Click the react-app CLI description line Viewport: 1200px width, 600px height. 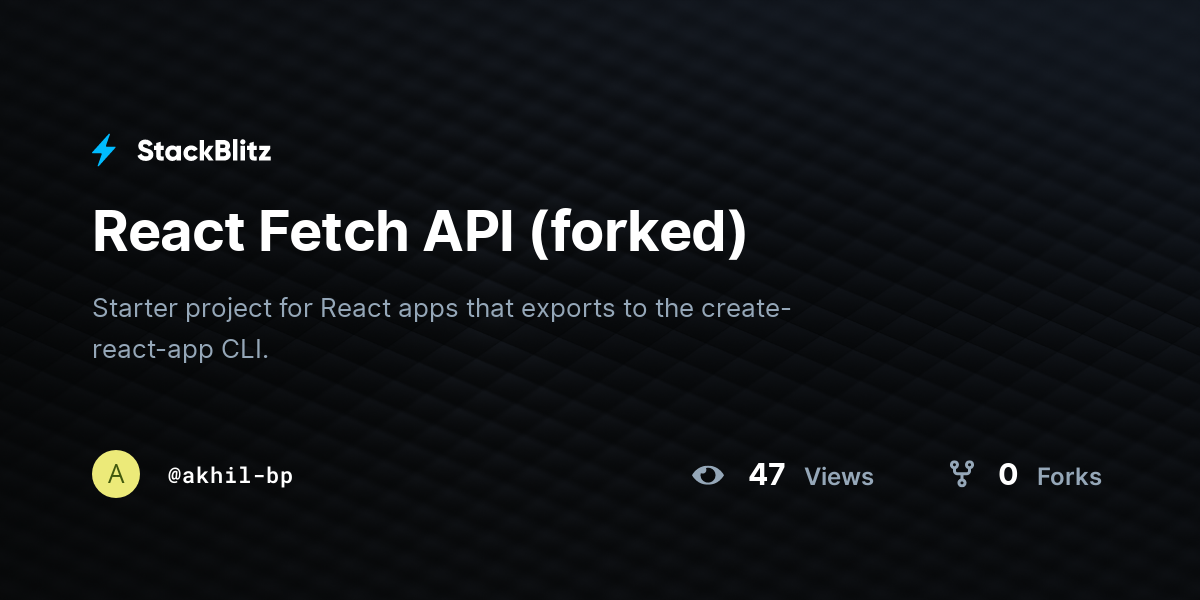pos(181,350)
